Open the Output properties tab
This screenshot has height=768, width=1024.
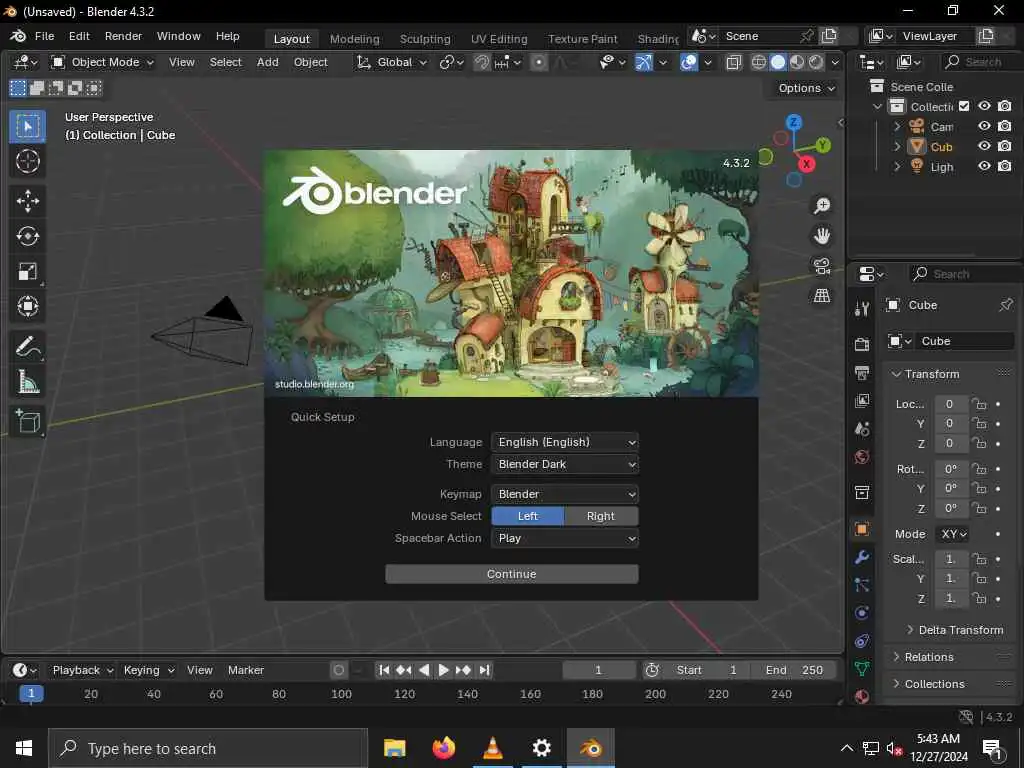(862, 373)
